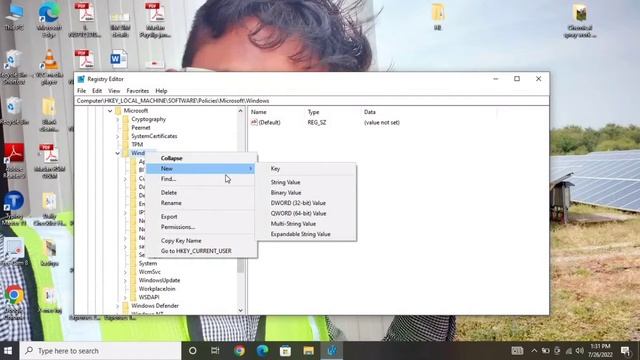Open the File menu

[x=82, y=91]
